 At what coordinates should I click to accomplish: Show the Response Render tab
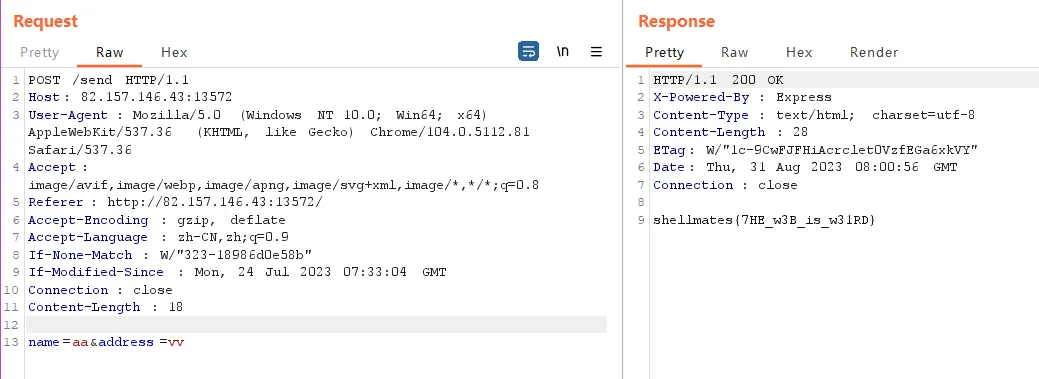tap(874, 52)
